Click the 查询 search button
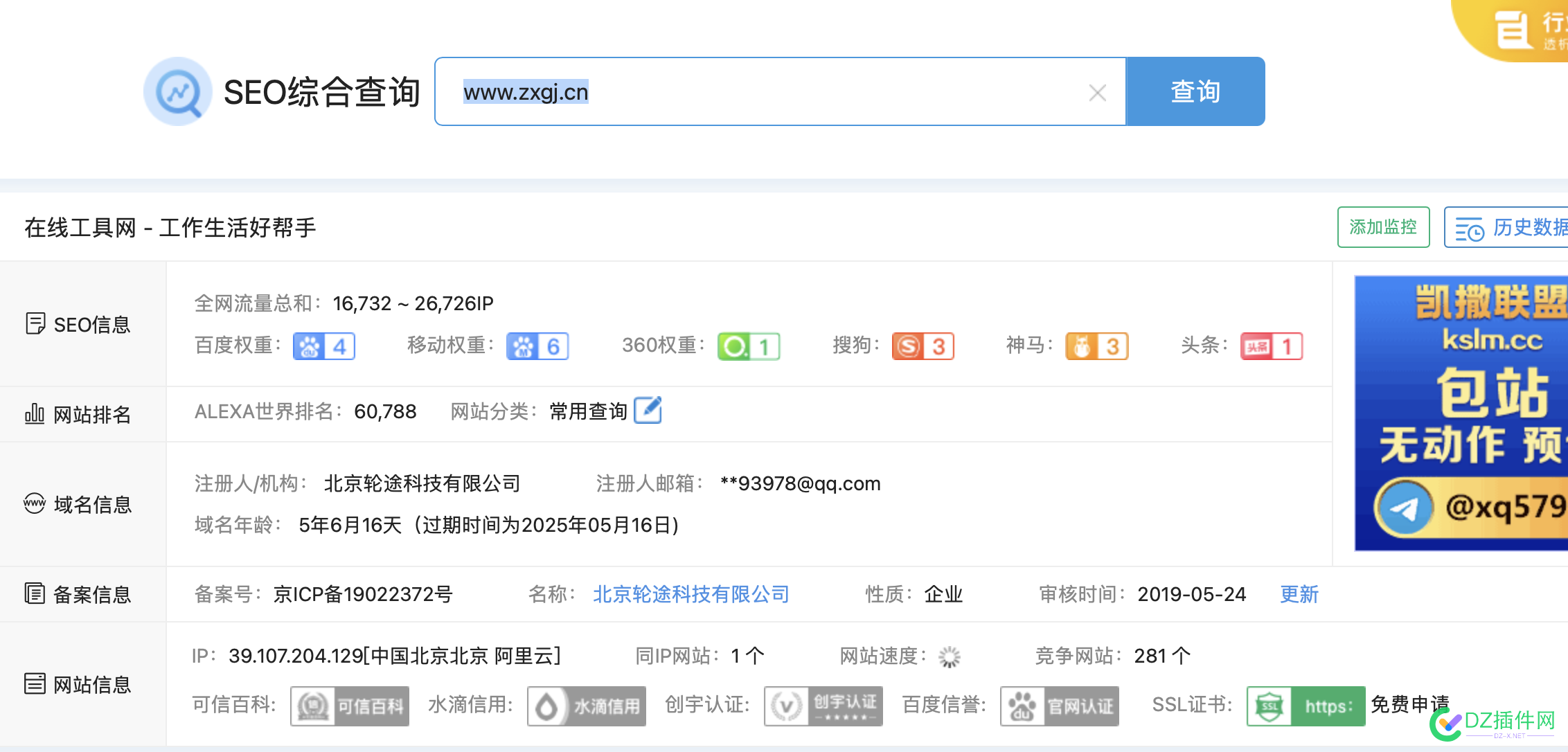Image resolution: width=1568 pixels, height=752 pixels. pos(1195,91)
